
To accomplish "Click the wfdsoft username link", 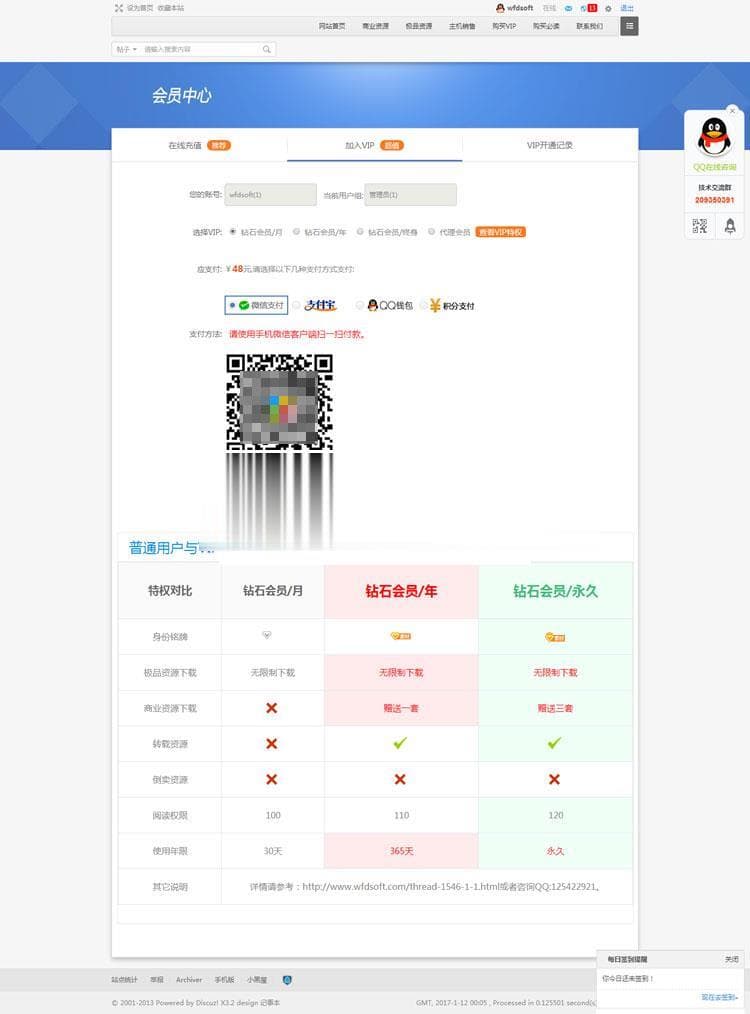I will point(520,8).
